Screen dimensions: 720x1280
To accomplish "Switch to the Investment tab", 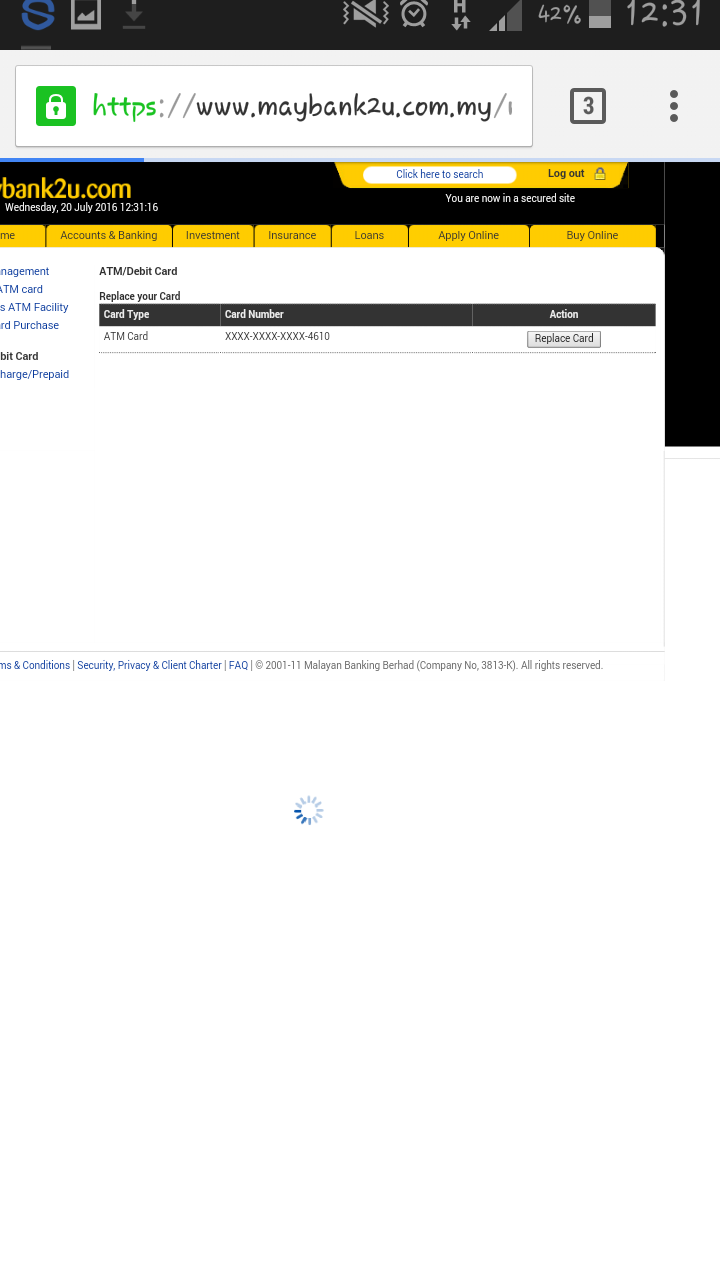I will point(213,236).
